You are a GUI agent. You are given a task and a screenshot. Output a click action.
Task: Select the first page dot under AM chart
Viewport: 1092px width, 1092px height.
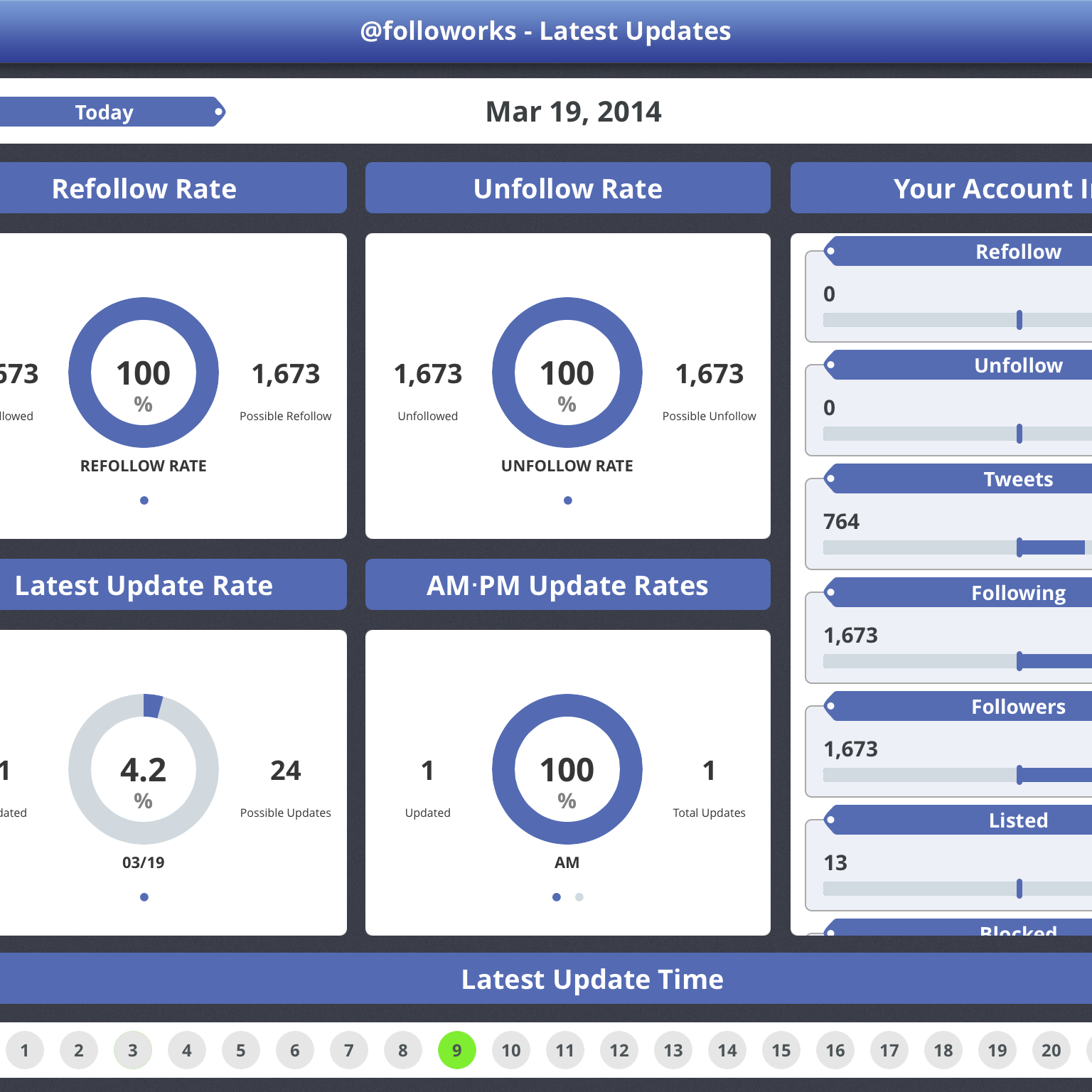(x=557, y=897)
